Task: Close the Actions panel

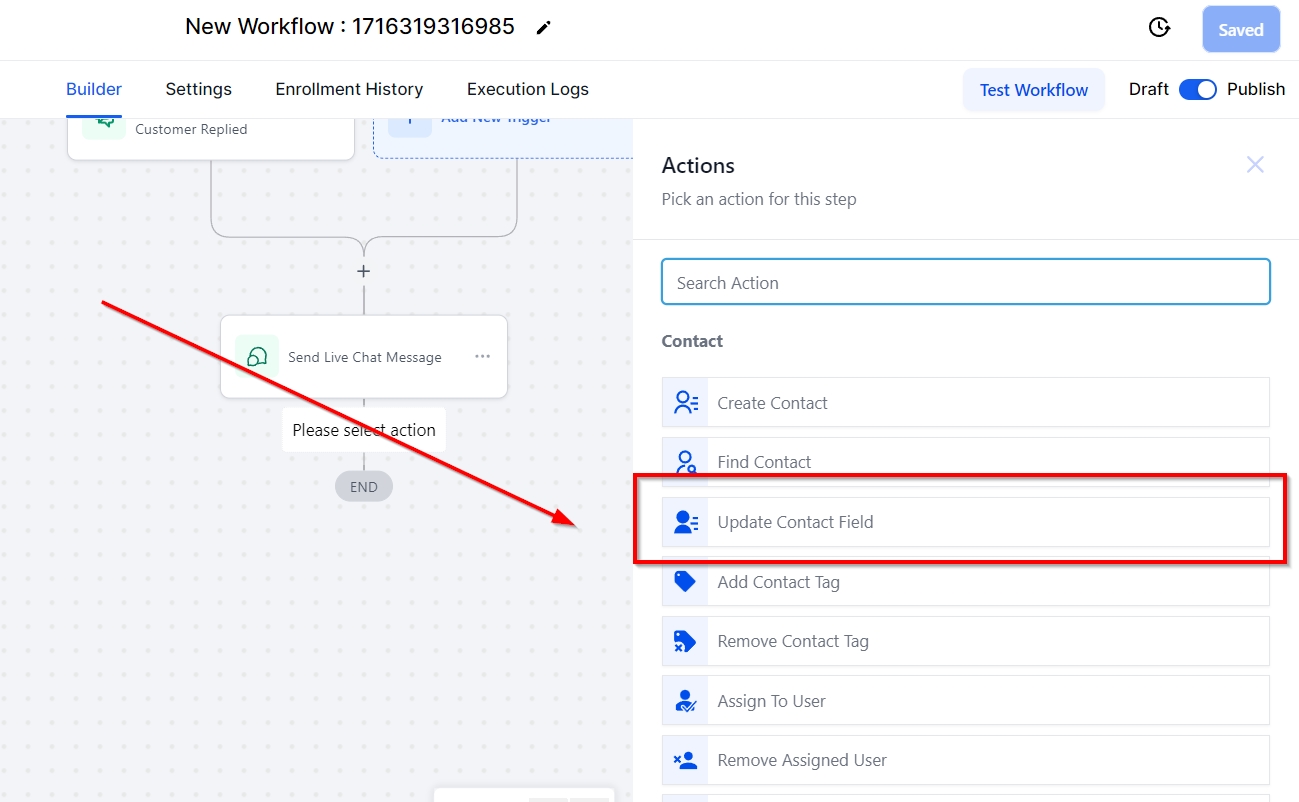Action: point(1255,165)
